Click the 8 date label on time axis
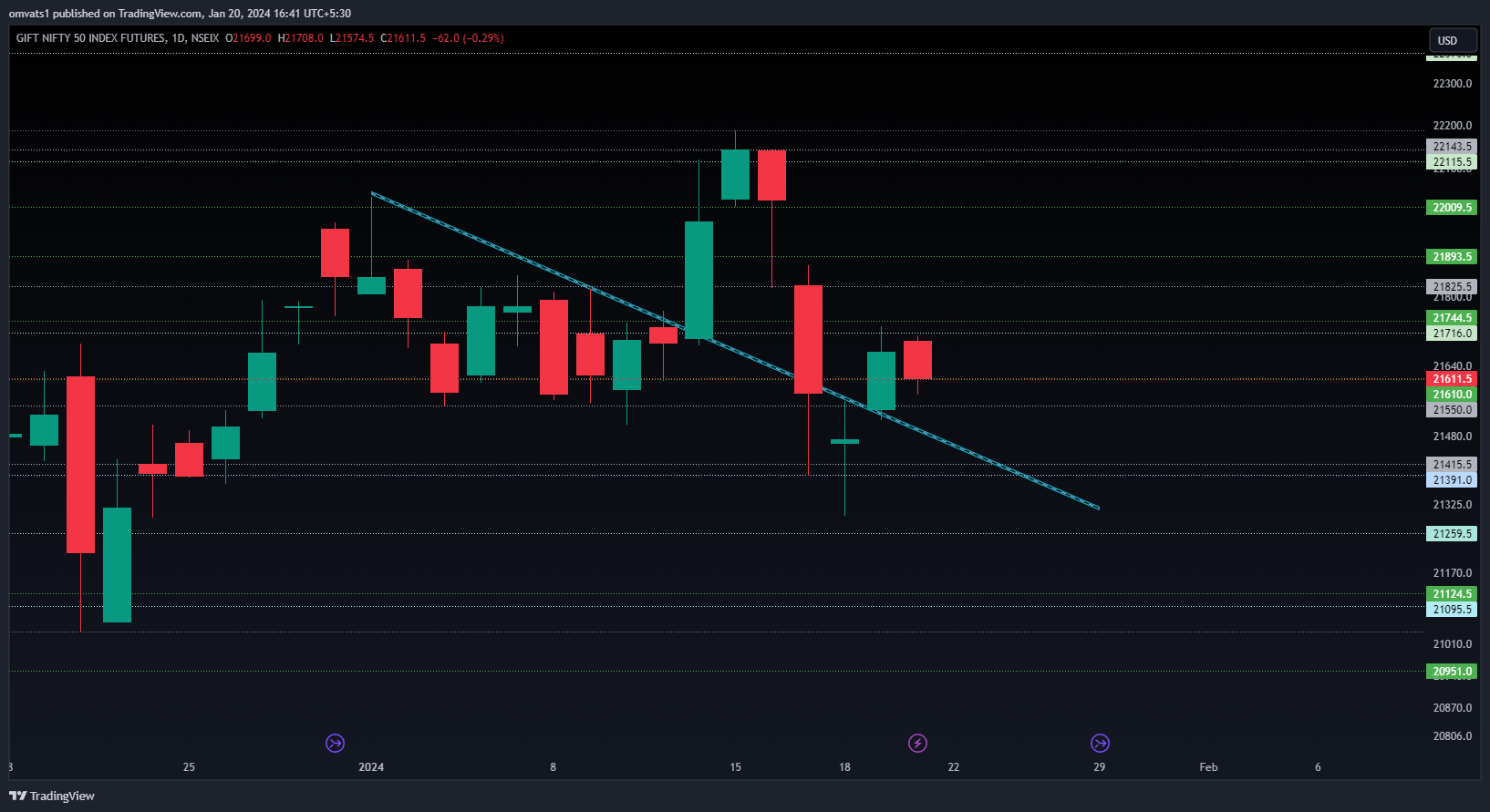This screenshot has height=812, width=1490. [553, 767]
